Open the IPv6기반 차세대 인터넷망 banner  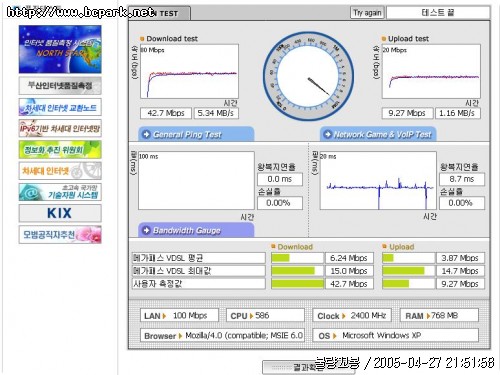60,128
